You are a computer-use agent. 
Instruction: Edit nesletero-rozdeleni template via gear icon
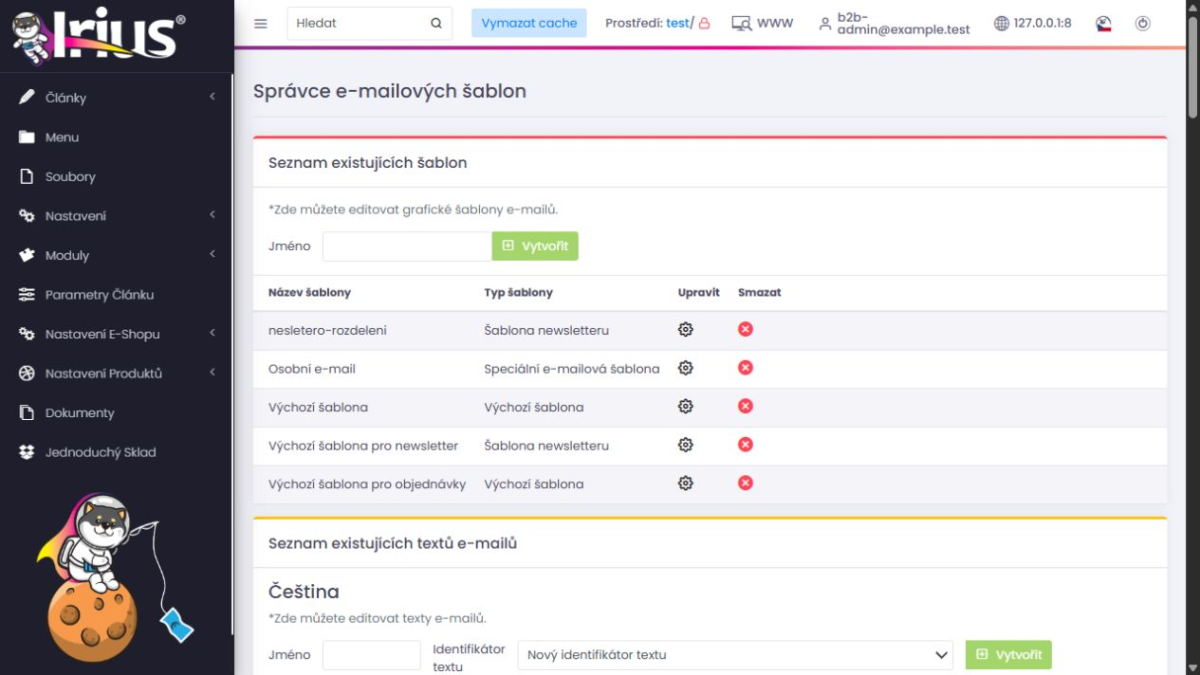click(685, 329)
